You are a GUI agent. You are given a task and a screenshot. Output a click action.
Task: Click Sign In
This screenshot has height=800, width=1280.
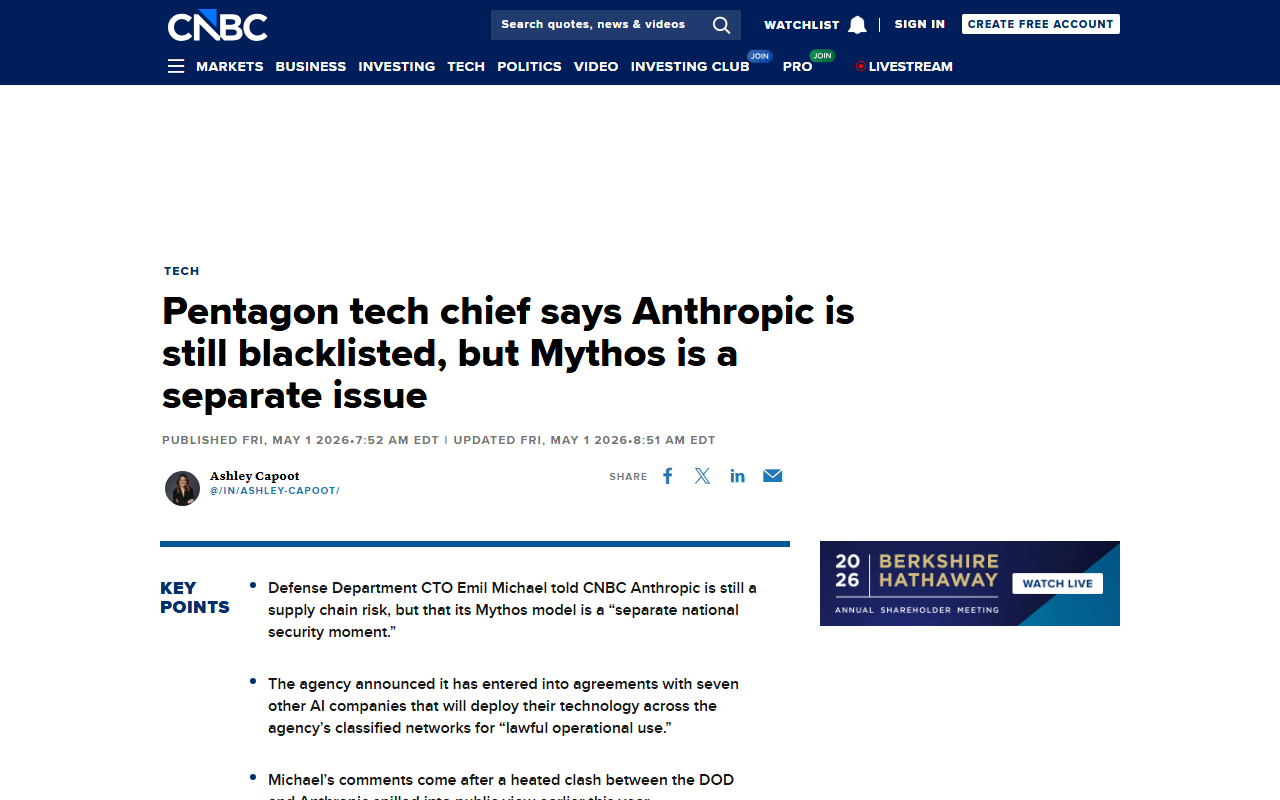coord(920,24)
